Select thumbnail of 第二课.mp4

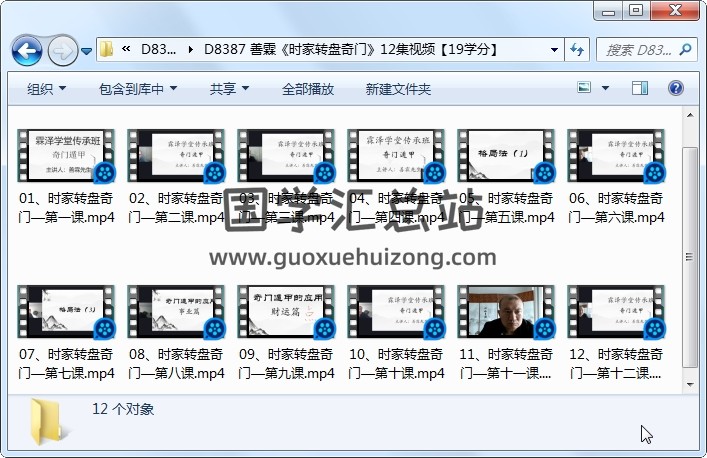(176, 156)
